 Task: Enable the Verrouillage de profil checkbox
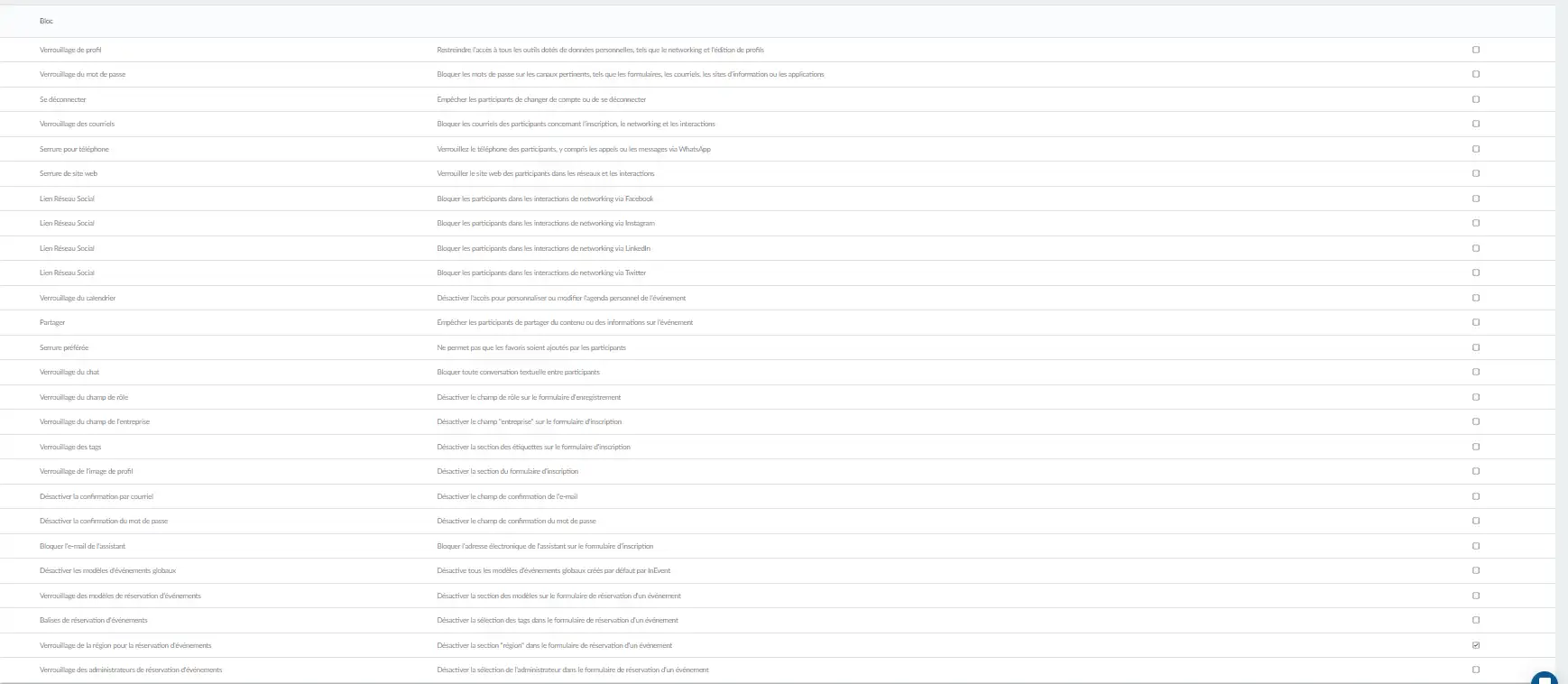pyautogui.click(x=1476, y=50)
